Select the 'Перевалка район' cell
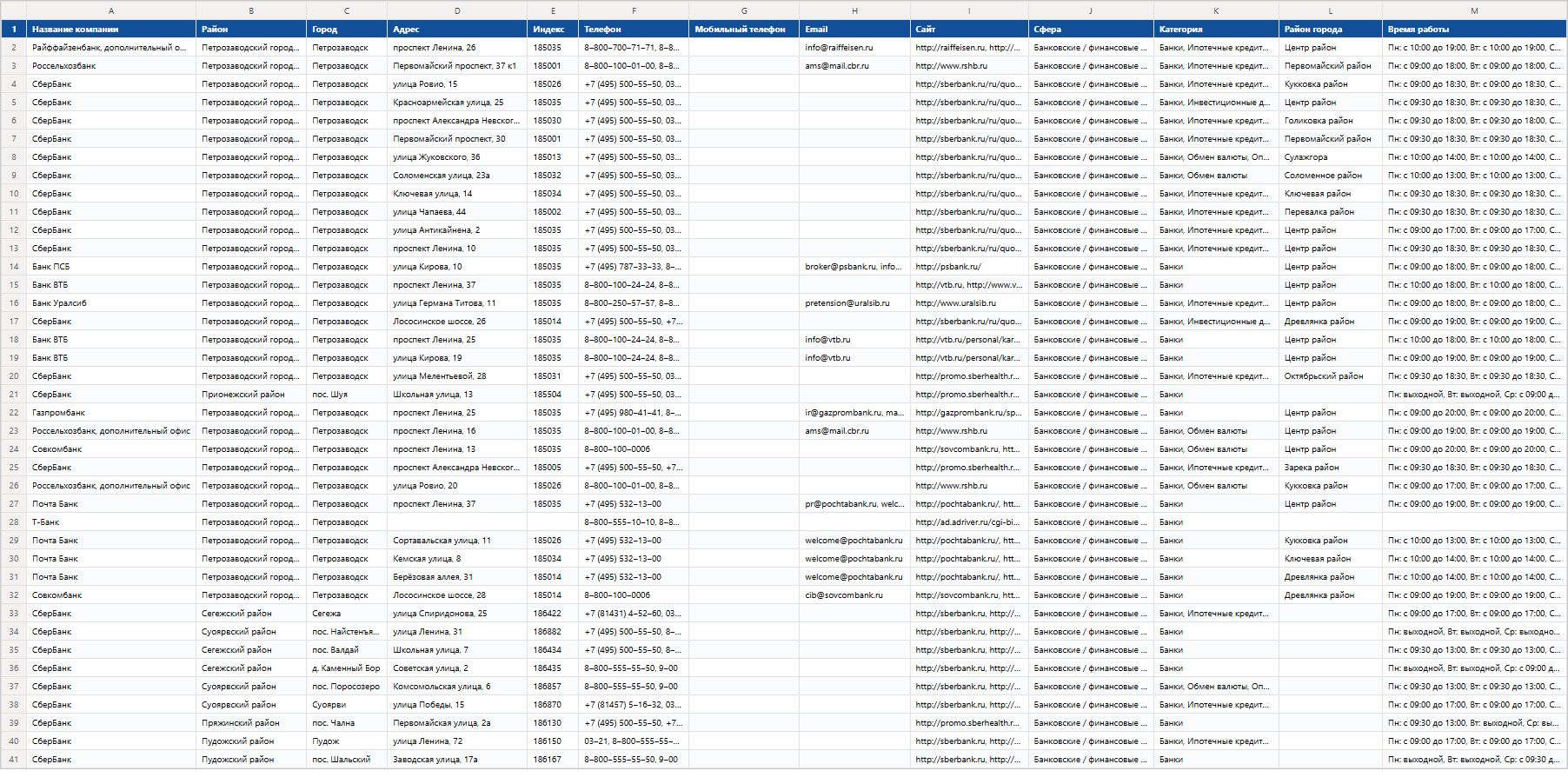 [x=1331, y=212]
